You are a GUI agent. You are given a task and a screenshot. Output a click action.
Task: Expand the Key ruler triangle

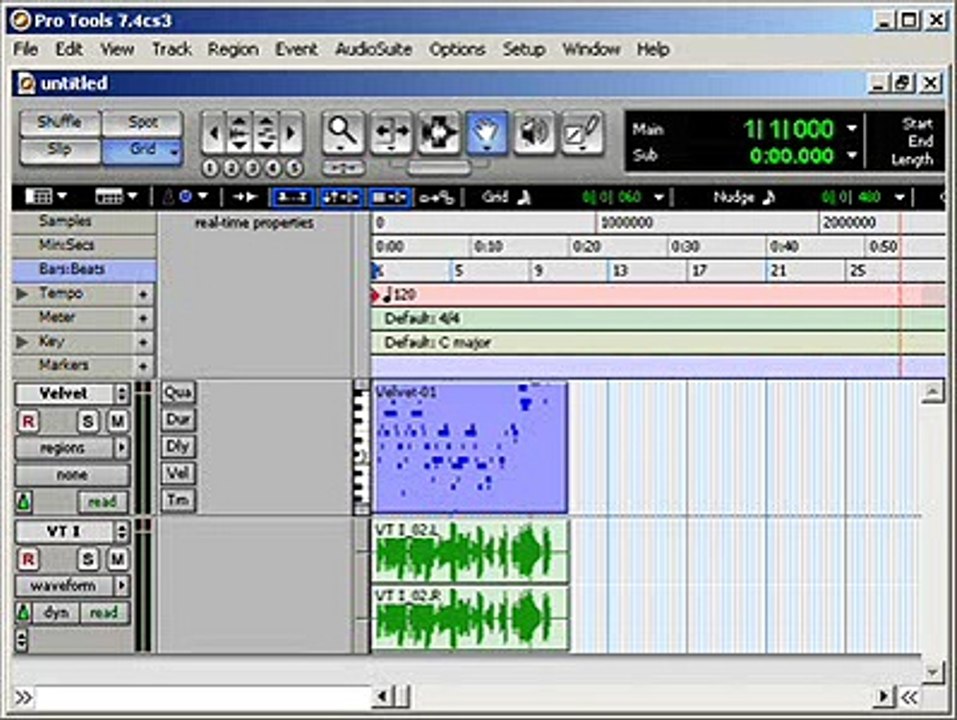click(23, 342)
